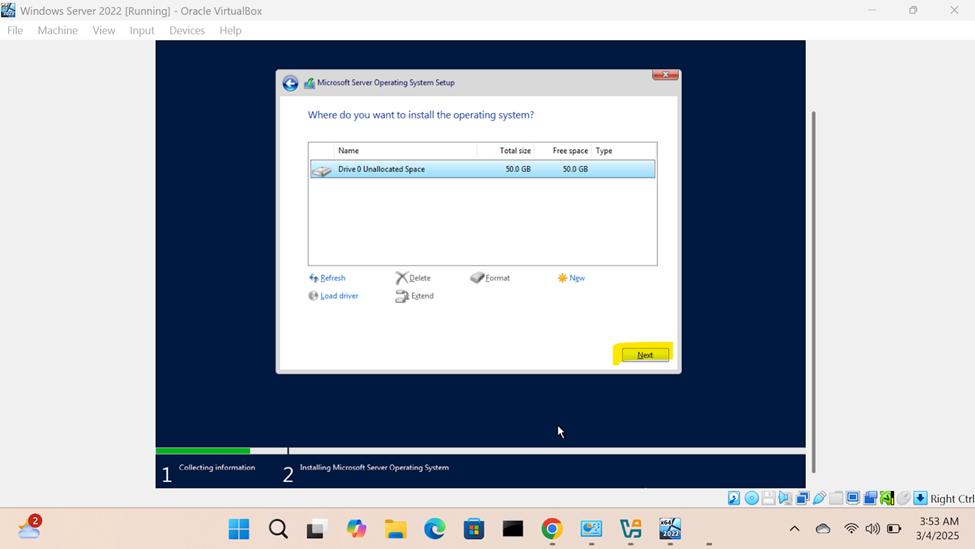The image size is (975, 549).
Task: Click the keyboard capture arrow icon
Action: (x=920, y=498)
